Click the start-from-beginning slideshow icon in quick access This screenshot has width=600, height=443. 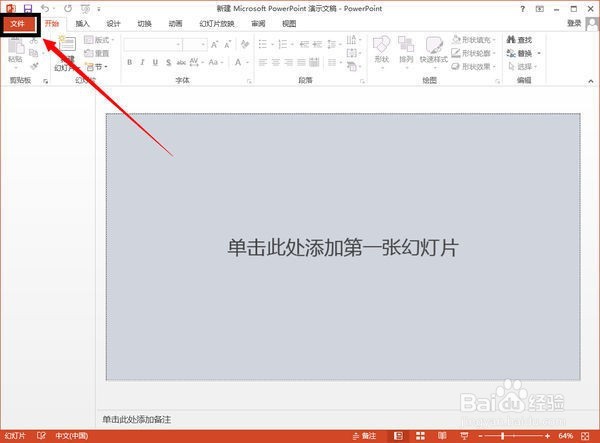click(85, 8)
